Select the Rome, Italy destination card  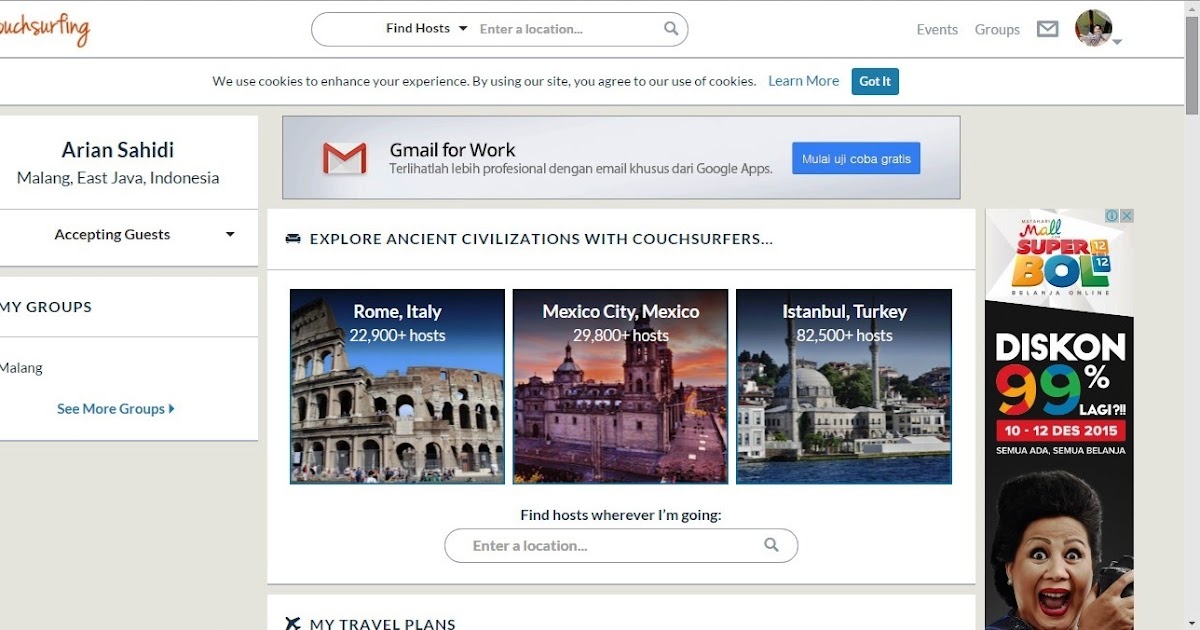coord(397,386)
